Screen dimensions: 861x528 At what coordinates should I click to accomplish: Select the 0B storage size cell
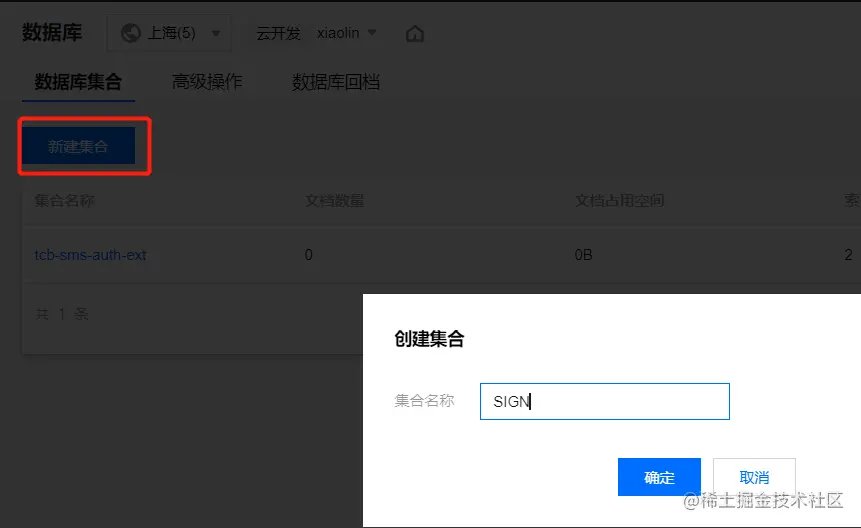(x=583, y=255)
